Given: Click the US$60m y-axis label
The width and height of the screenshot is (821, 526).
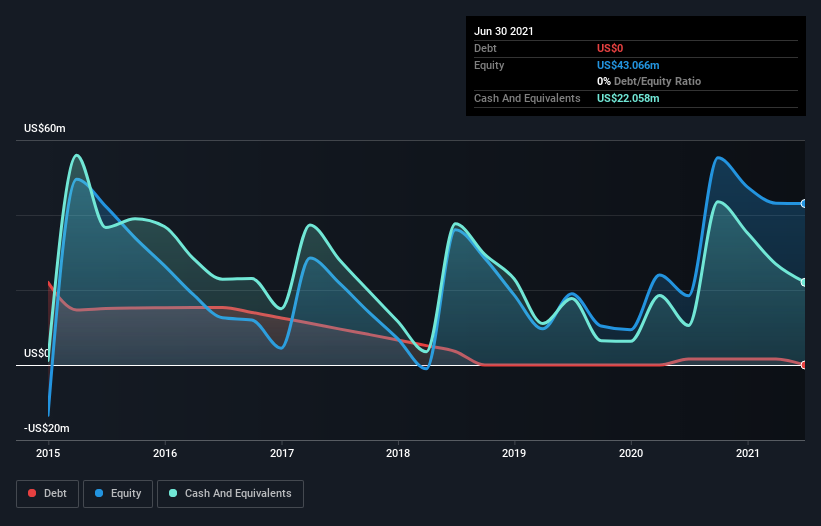Looking at the screenshot, I should [45, 128].
